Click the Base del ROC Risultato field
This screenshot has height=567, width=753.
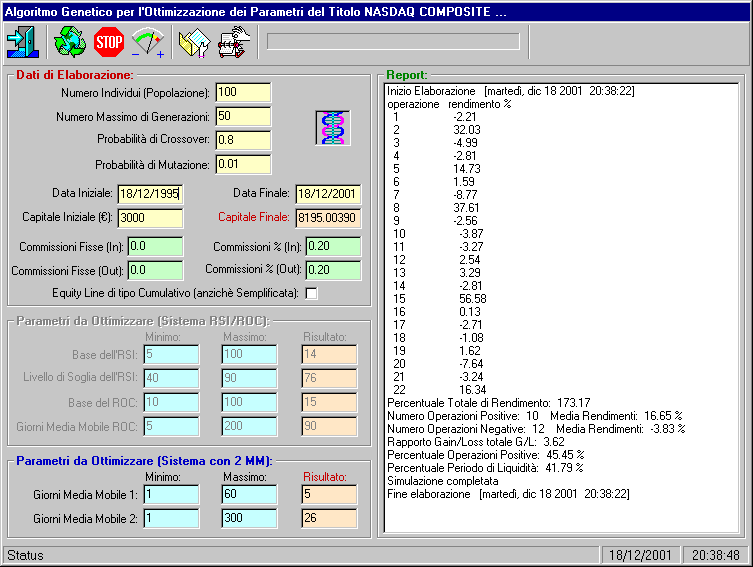pyautogui.click(x=329, y=402)
